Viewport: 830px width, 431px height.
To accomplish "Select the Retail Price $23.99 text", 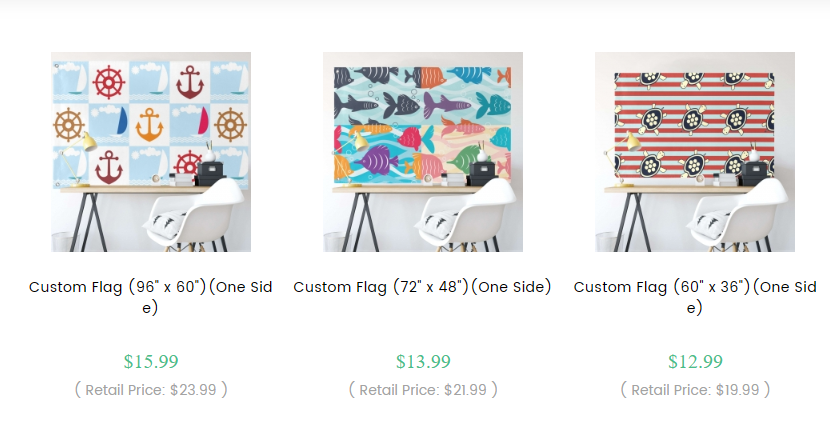I will [151, 390].
